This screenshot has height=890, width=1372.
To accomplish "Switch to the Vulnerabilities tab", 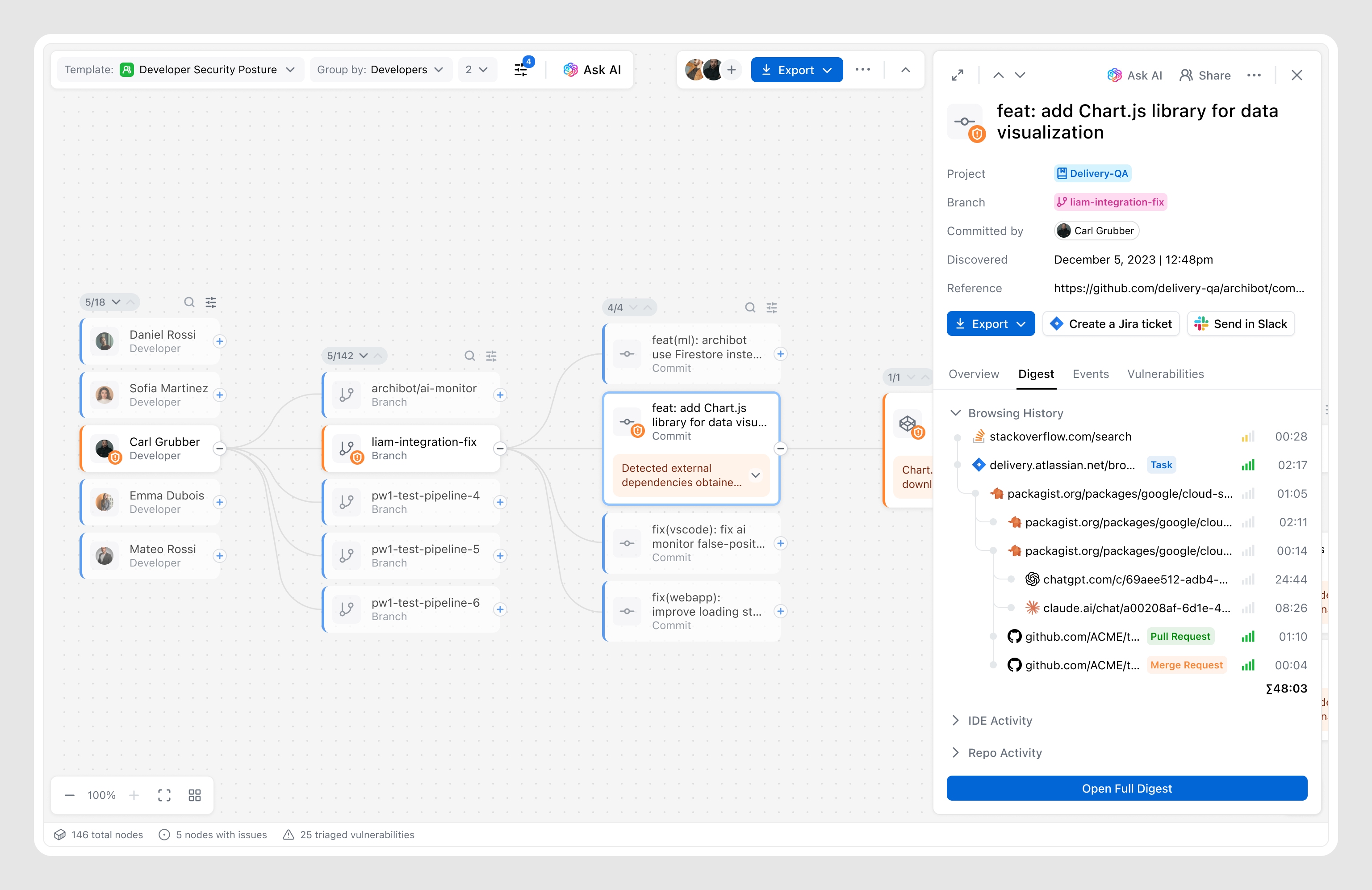I will tap(1165, 374).
